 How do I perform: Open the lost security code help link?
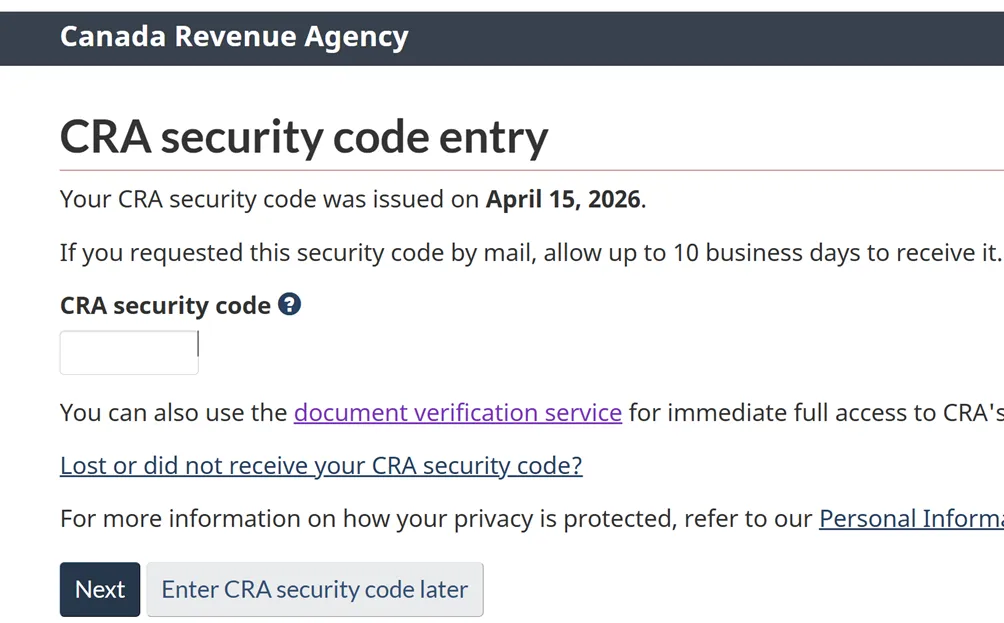coord(321,465)
